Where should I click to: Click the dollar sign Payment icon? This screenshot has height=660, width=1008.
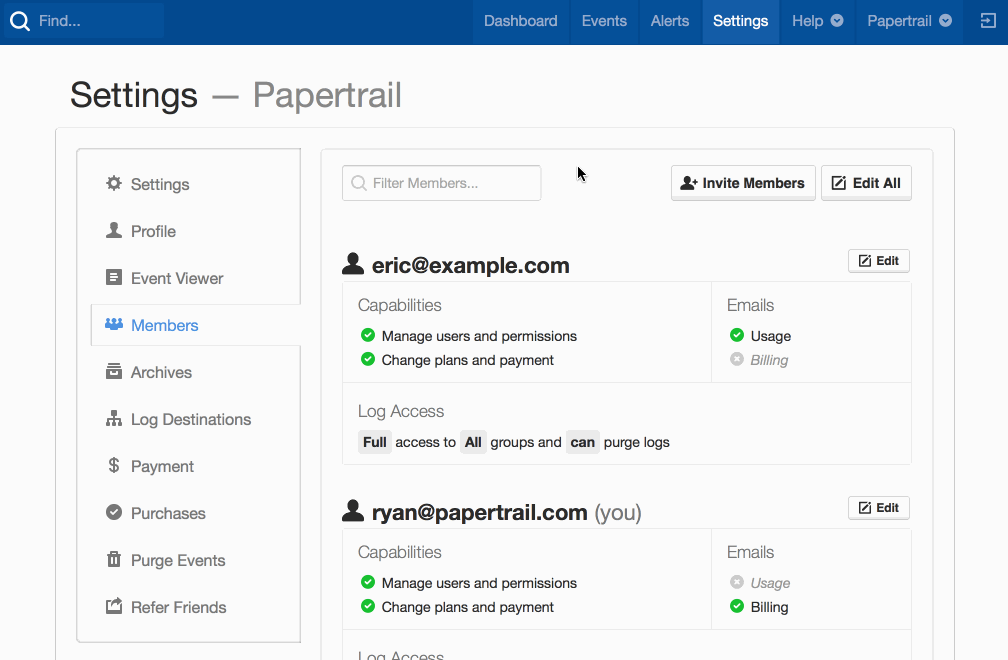pyautogui.click(x=114, y=465)
